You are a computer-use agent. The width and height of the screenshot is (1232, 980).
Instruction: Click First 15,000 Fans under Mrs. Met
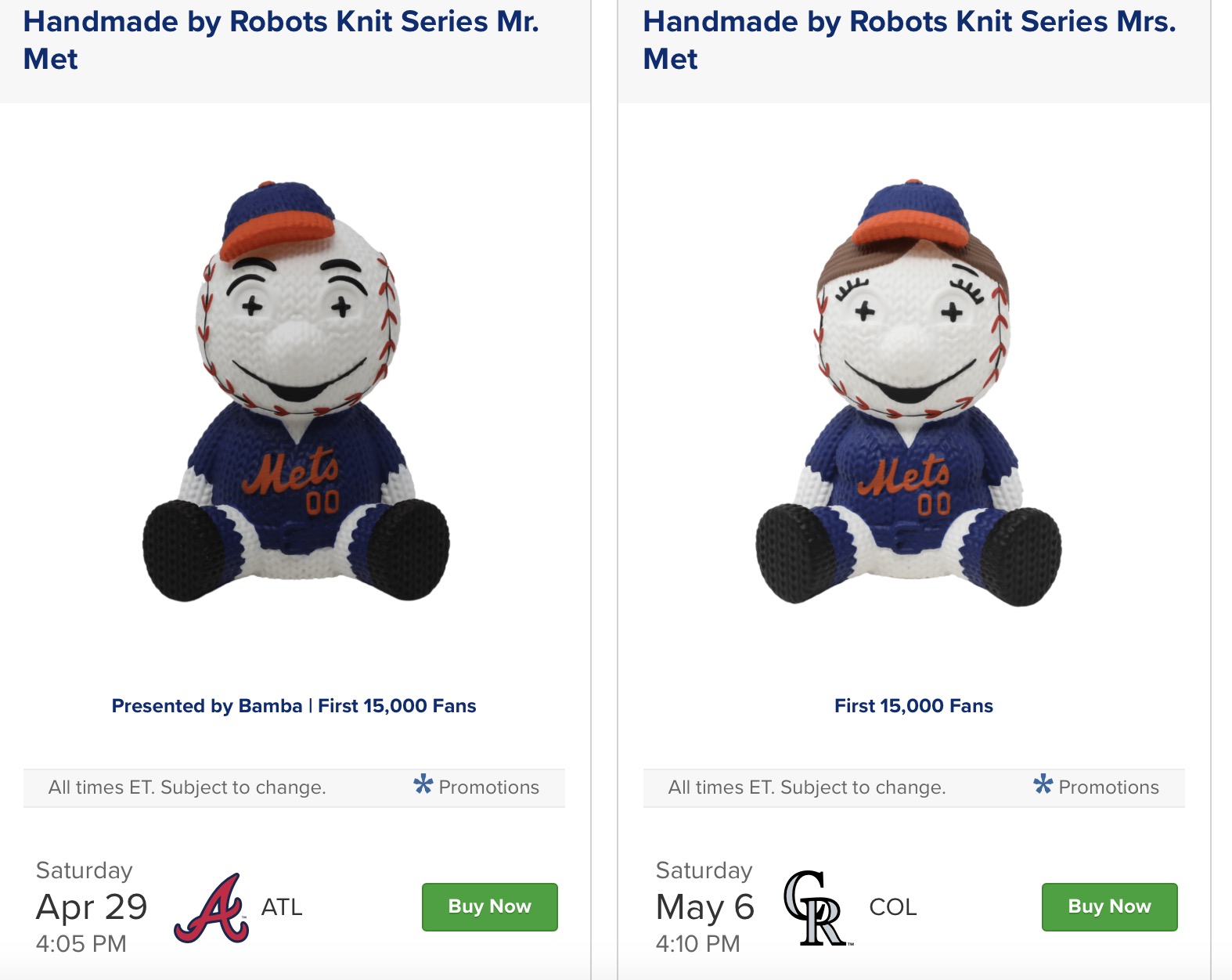pos(913,706)
